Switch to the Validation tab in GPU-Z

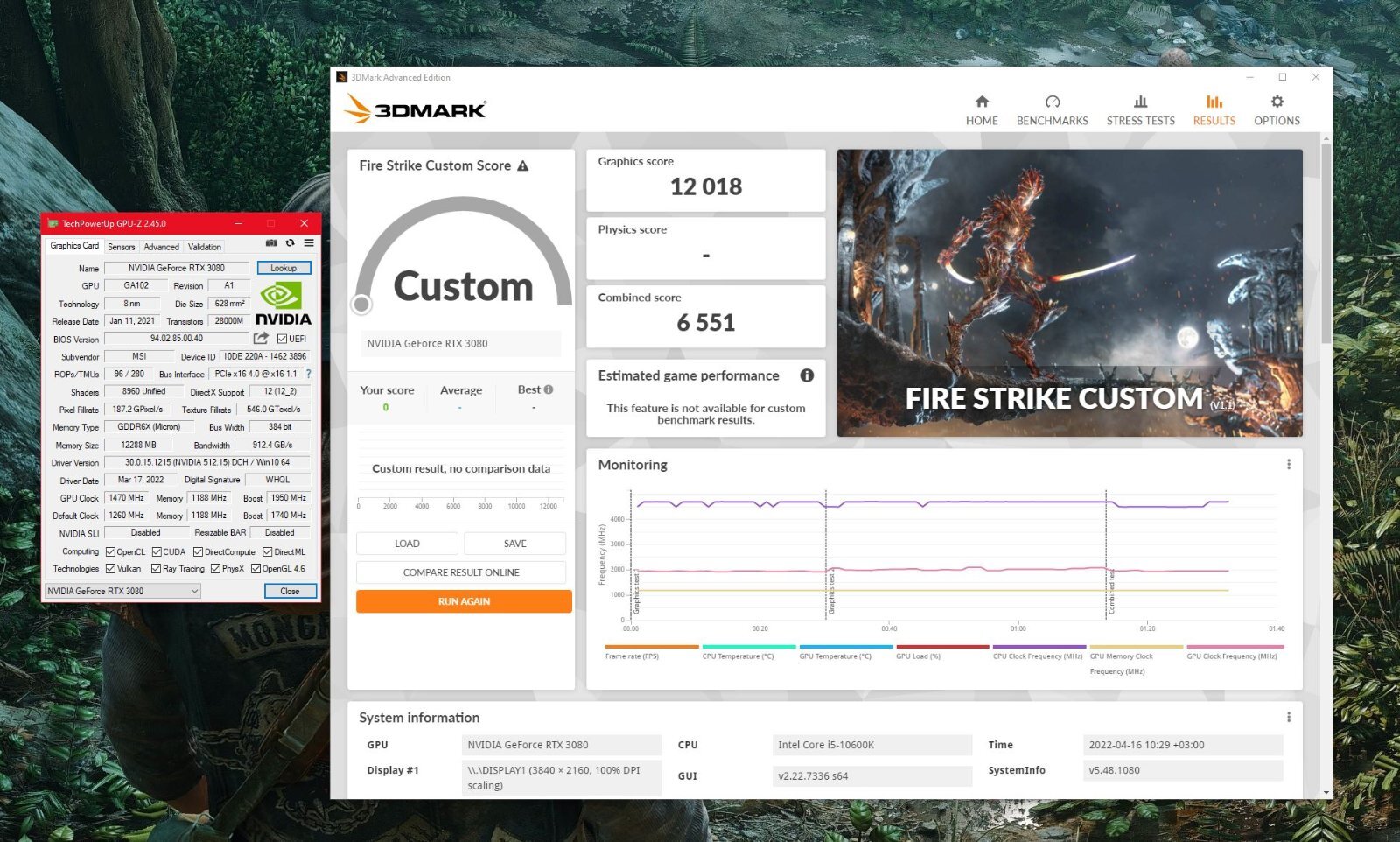204,247
